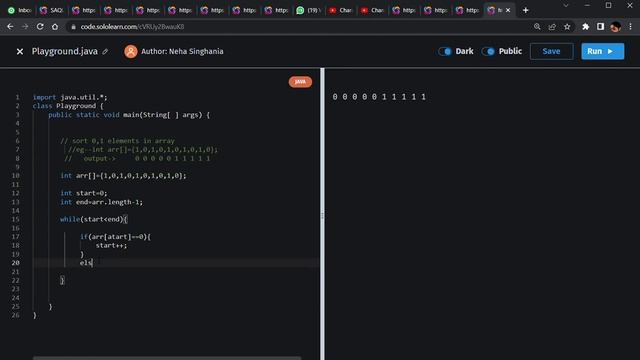Click the class Playground line
The width and height of the screenshot is (640, 360).
(68, 106)
